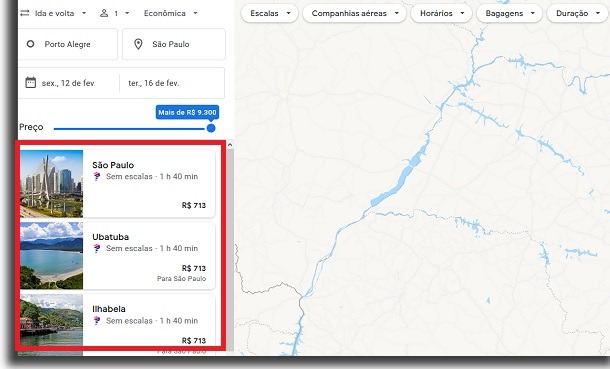Click Sem escalas text on Ubatuba card
Viewport: 610px width, 369px height.
coord(130,248)
